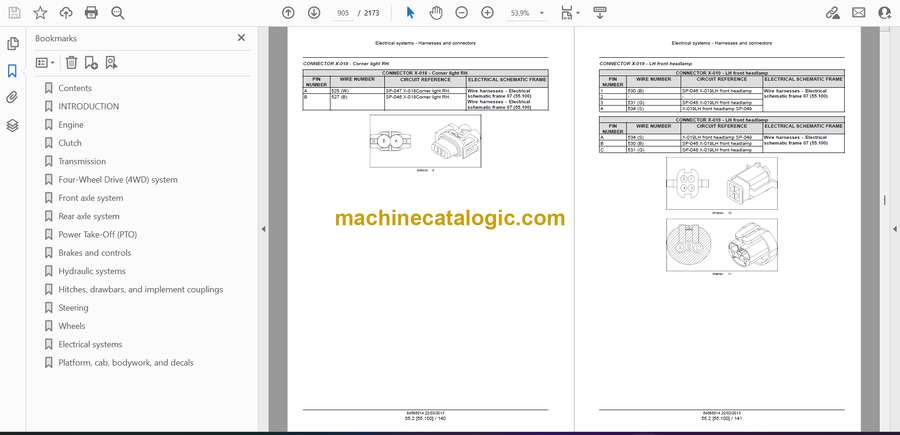The height and width of the screenshot is (435, 900).
Task: Upload file to cloud icon
Action: click(x=66, y=13)
